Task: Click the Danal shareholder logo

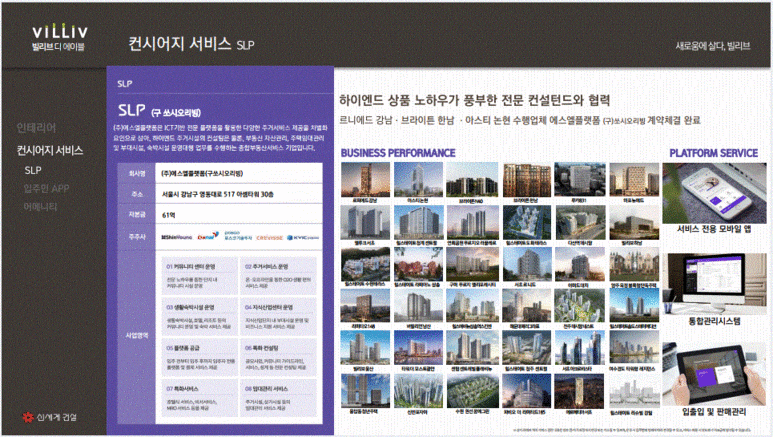Action: tap(208, 237)
